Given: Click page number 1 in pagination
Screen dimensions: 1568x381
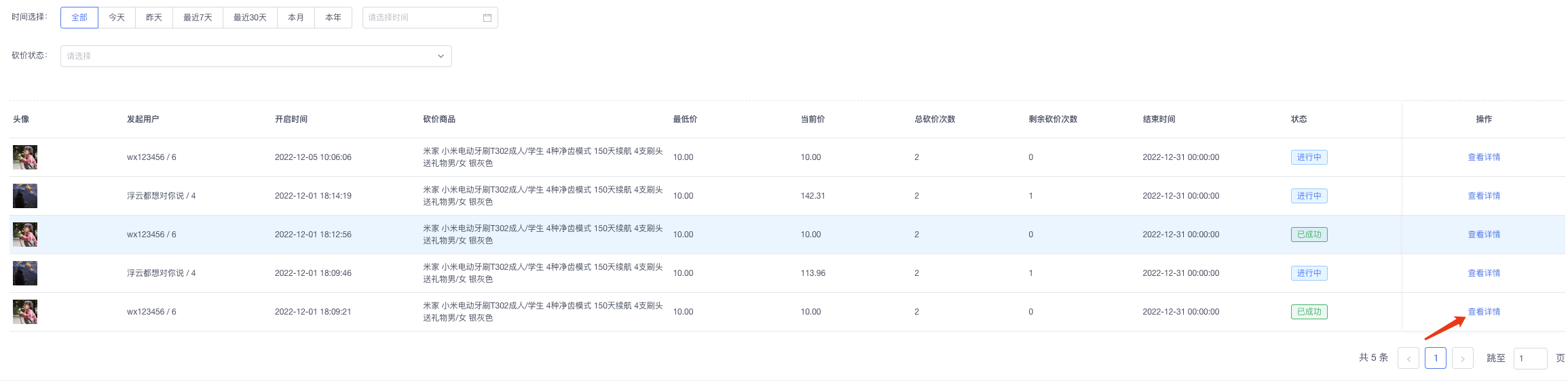Looking at the screenshot, I should point(1435,358).
